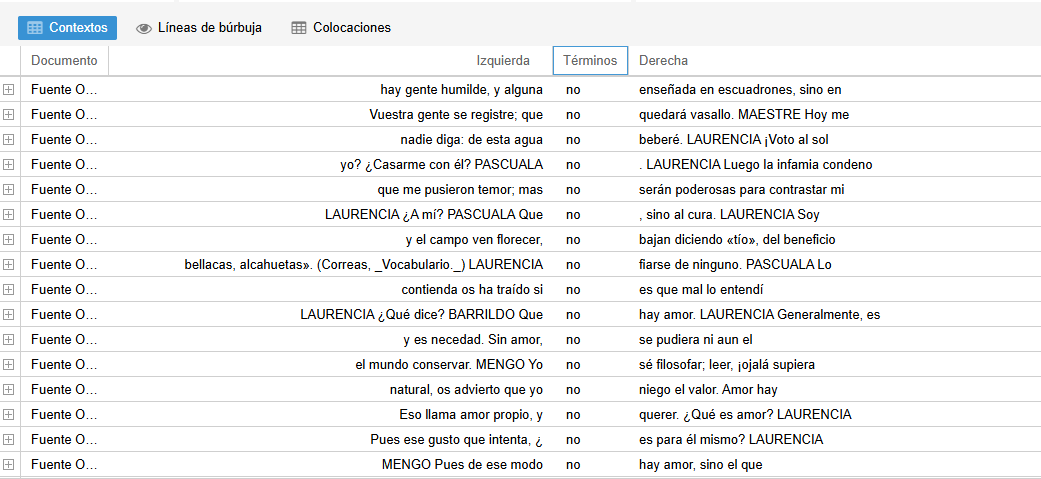Click left context 'que me pusieron temor; mas'

(x=460, y=190)
